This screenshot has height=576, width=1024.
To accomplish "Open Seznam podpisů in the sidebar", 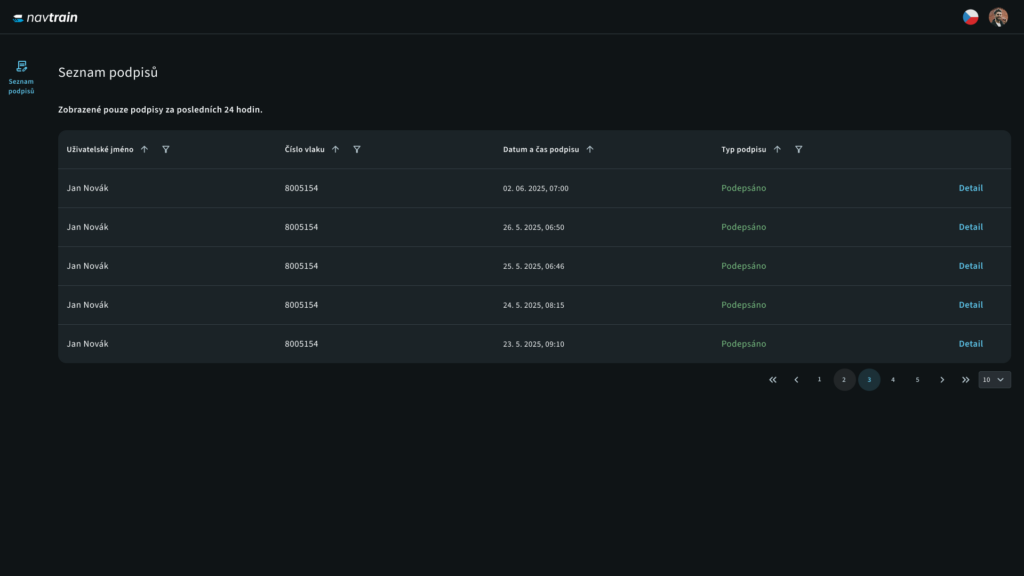I will 21,77.
